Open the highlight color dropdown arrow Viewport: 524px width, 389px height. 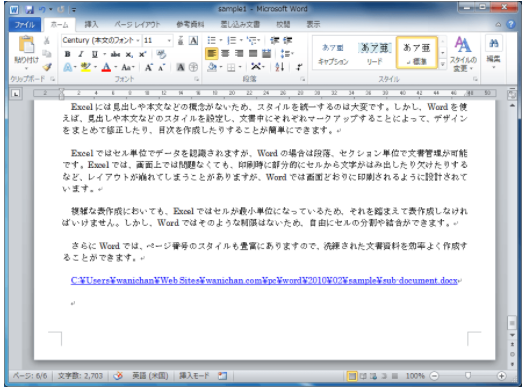[95, 68]
